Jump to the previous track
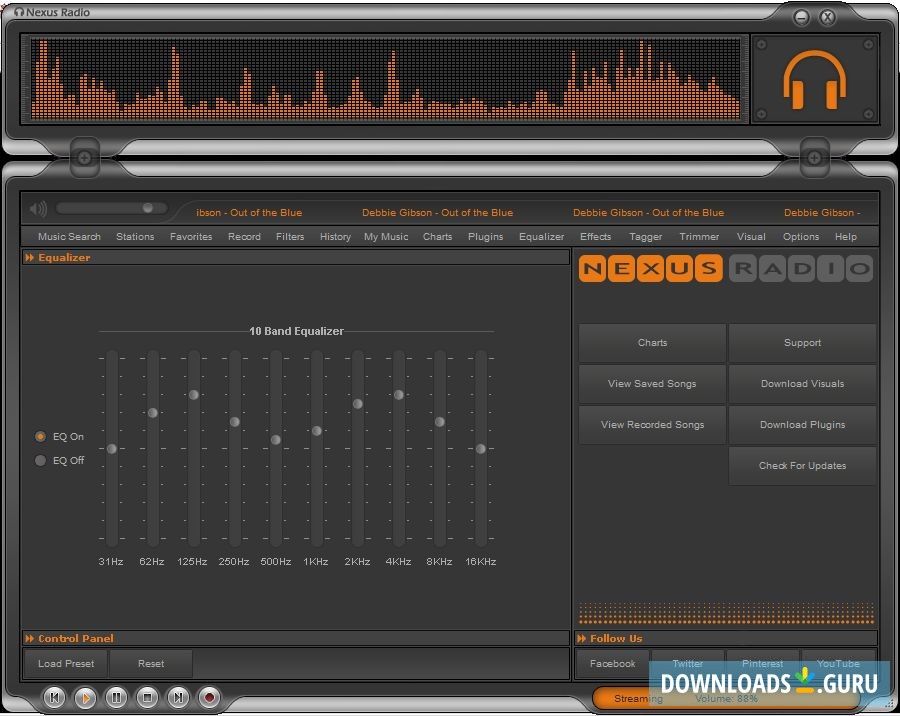The height and width of the screenshot is (716, 900). pyautogui.click(x=54, y=697)
